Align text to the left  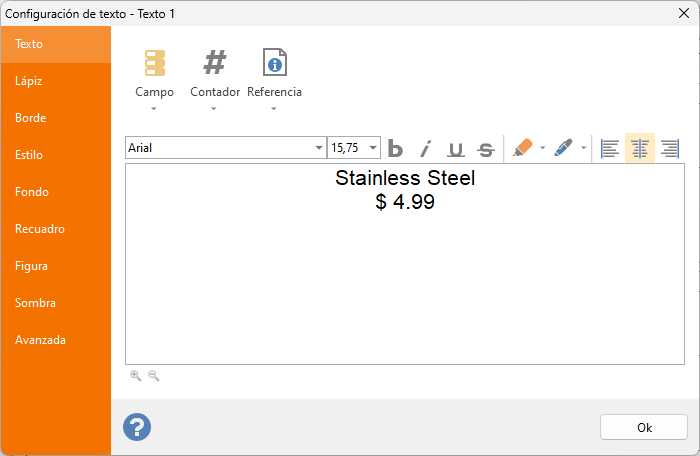610,148
